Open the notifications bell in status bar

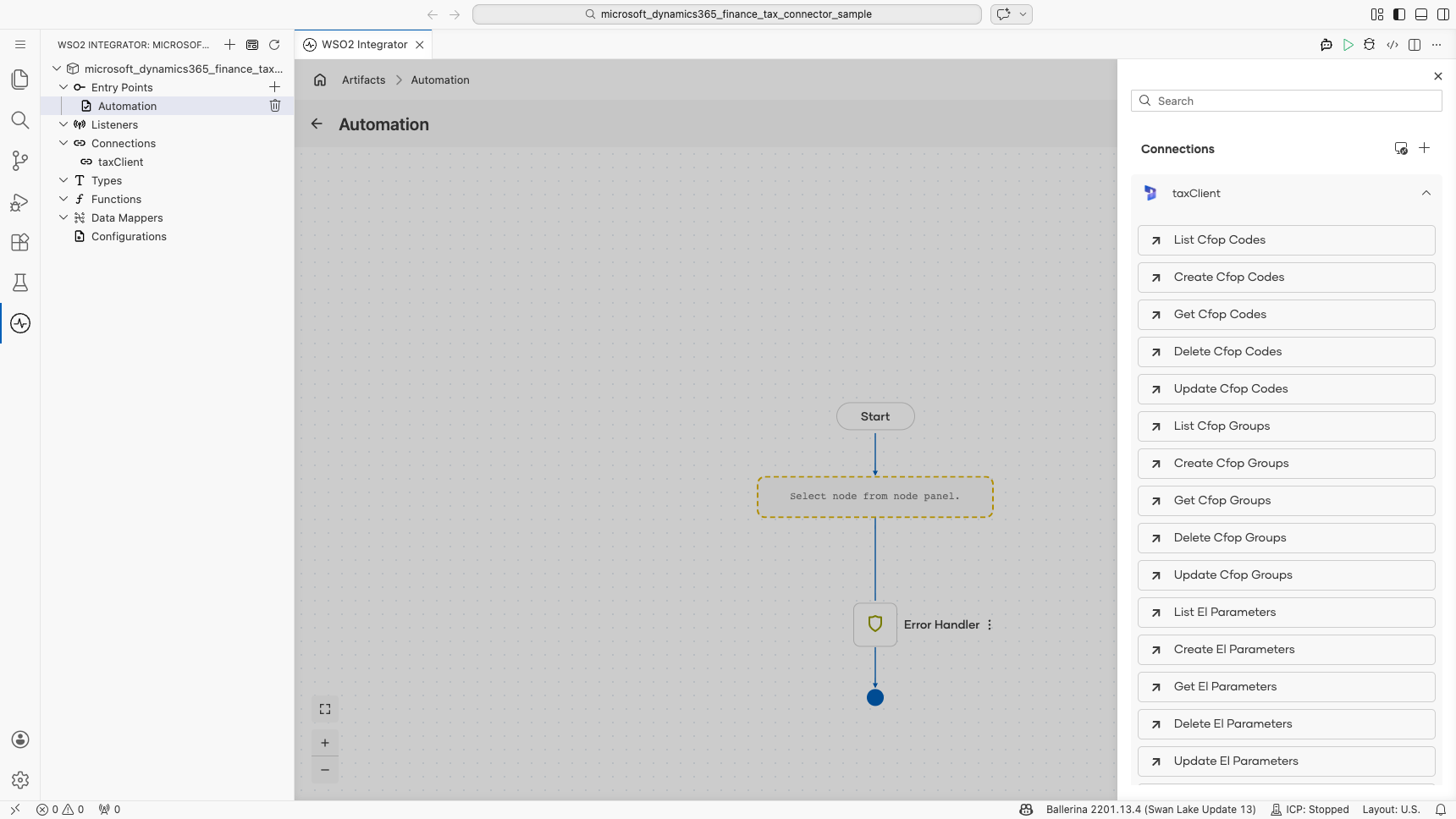(1440, 810)
